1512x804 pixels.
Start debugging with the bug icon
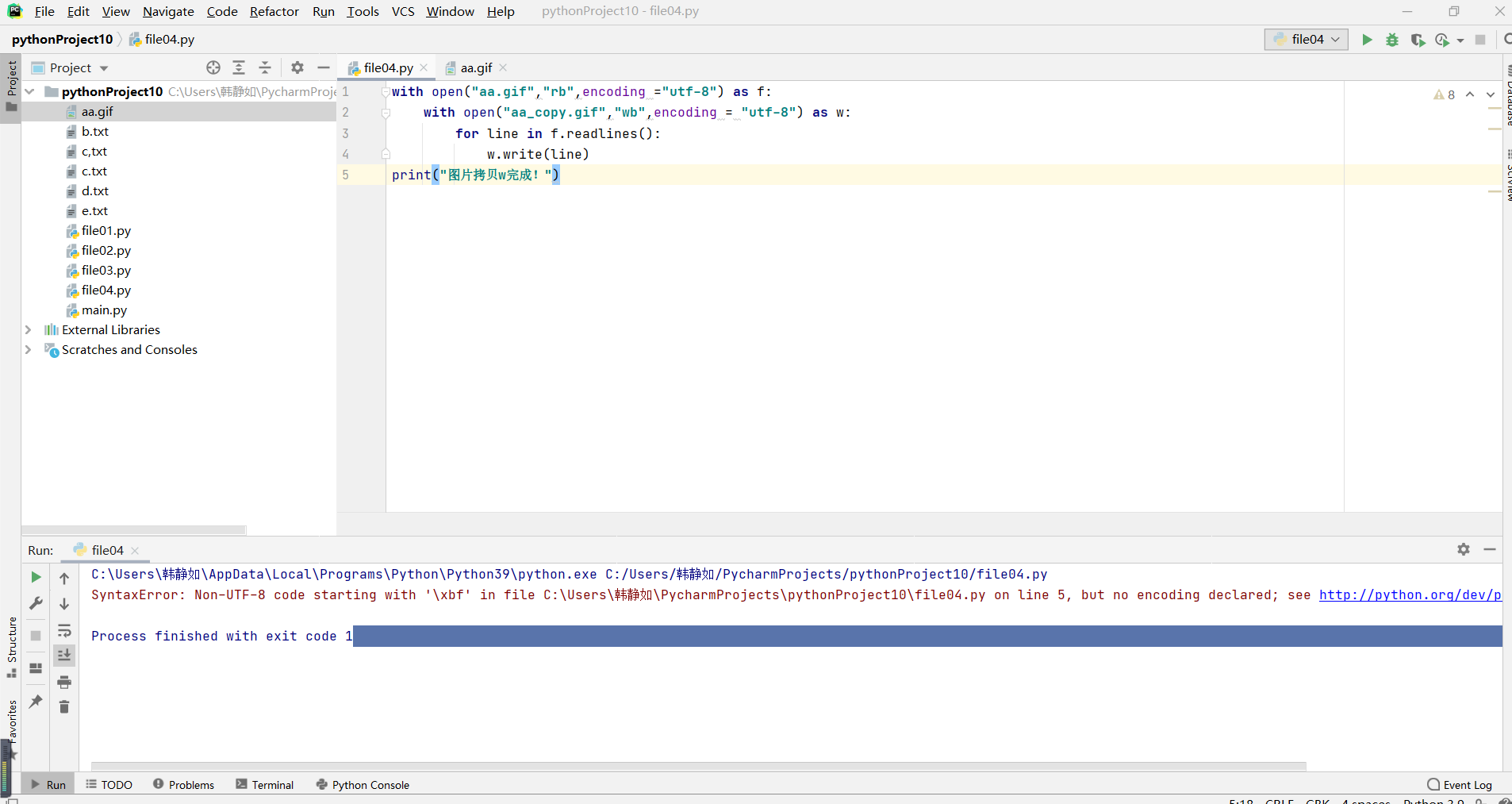(1392, 40)
